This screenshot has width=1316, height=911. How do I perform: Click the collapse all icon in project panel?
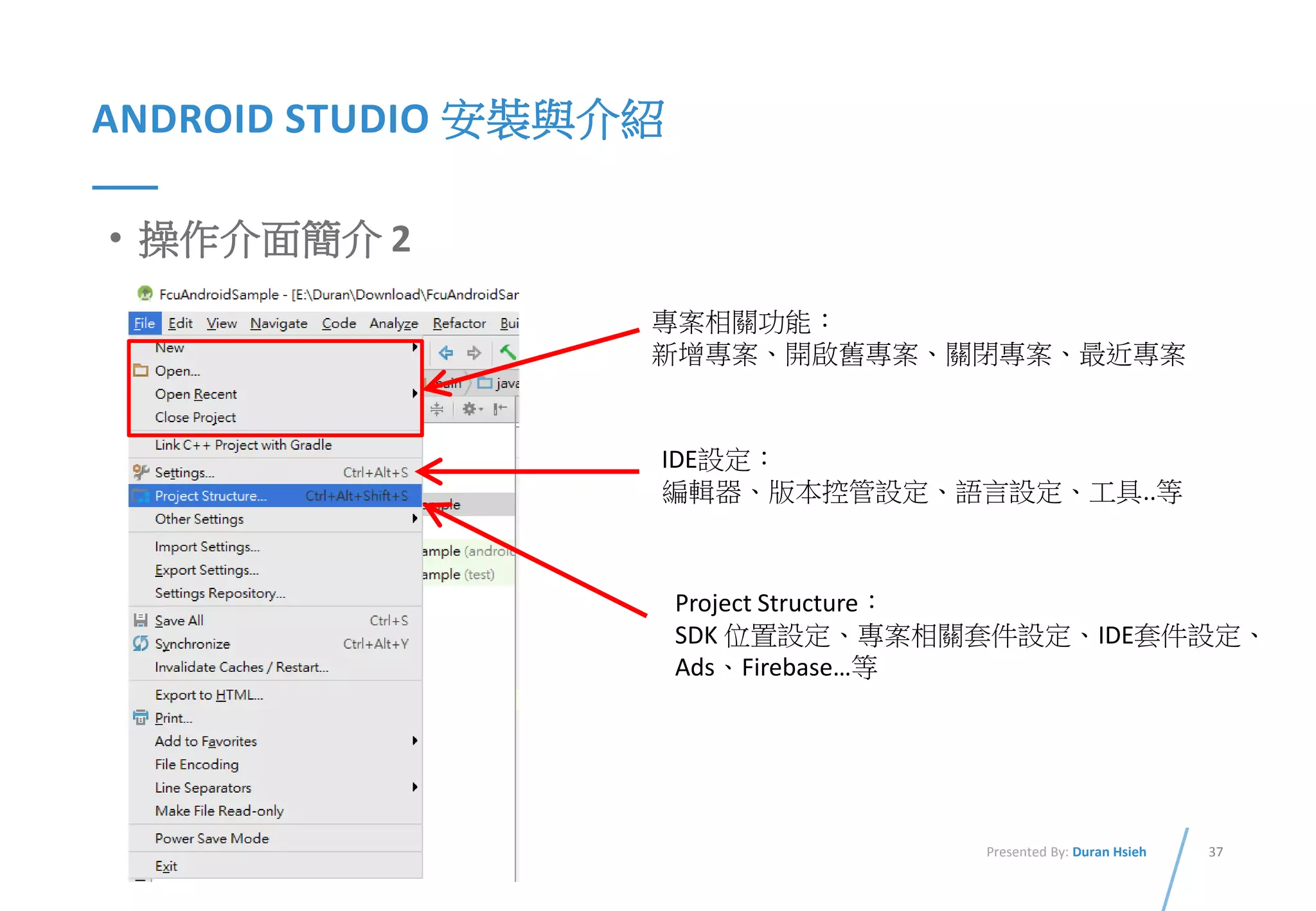pos(437,409)
